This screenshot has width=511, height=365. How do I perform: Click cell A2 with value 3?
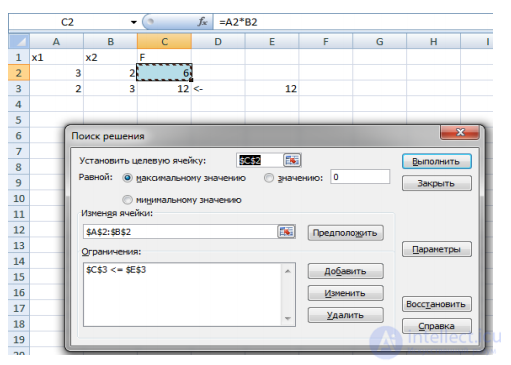[56, 73]
